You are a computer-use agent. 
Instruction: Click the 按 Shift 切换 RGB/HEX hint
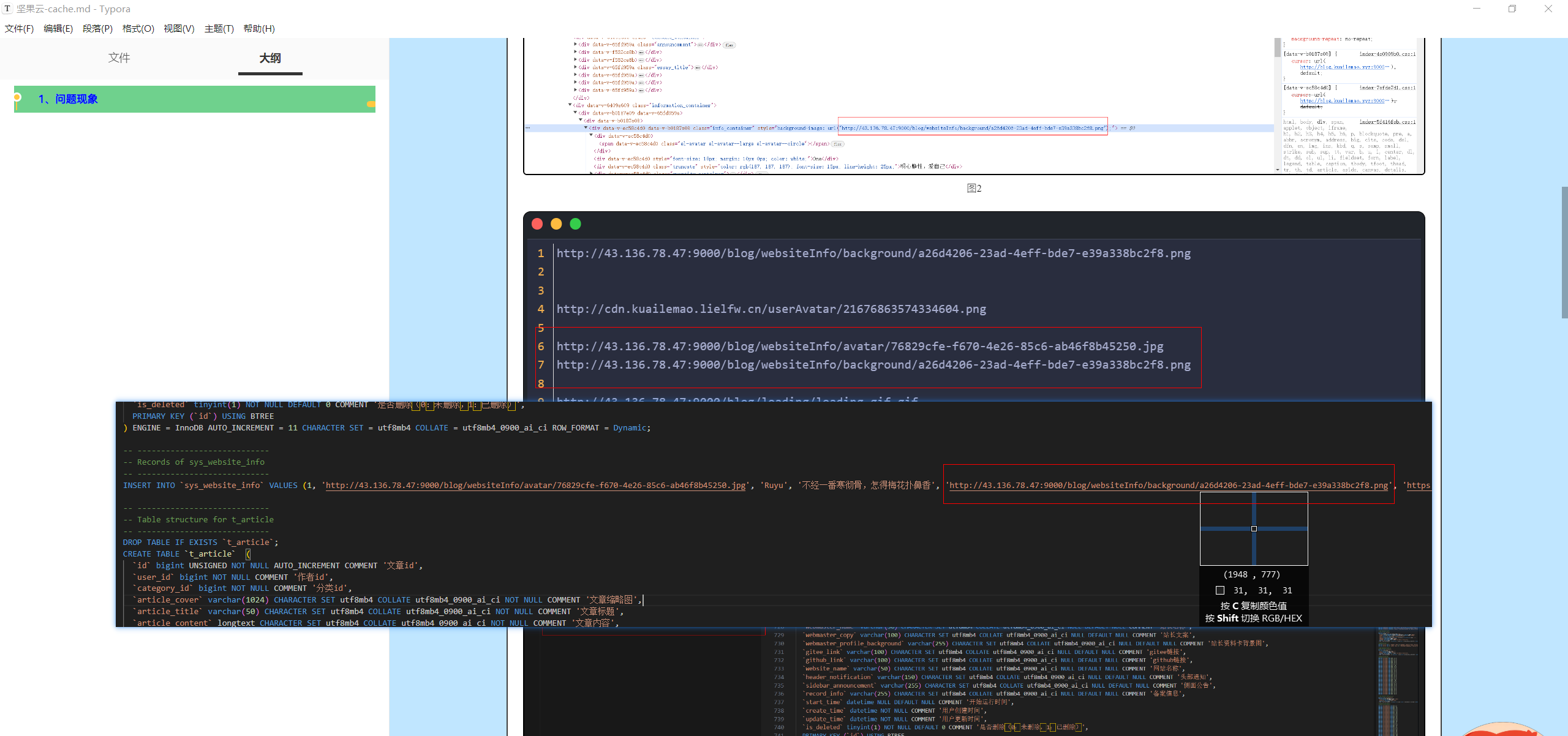[x=1254, y=618]
